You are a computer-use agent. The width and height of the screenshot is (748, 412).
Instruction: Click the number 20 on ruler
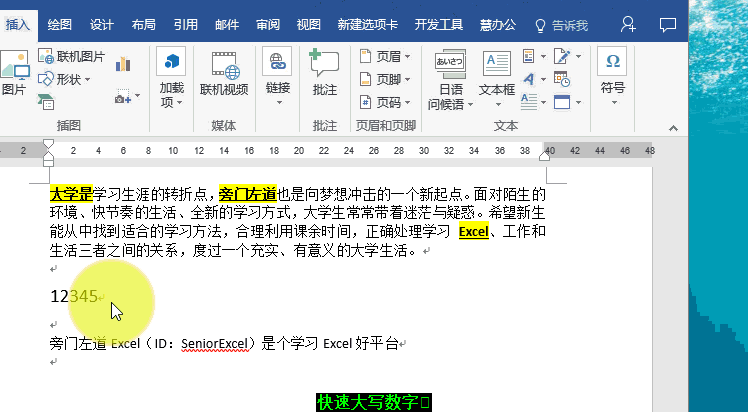pos(299,151)
